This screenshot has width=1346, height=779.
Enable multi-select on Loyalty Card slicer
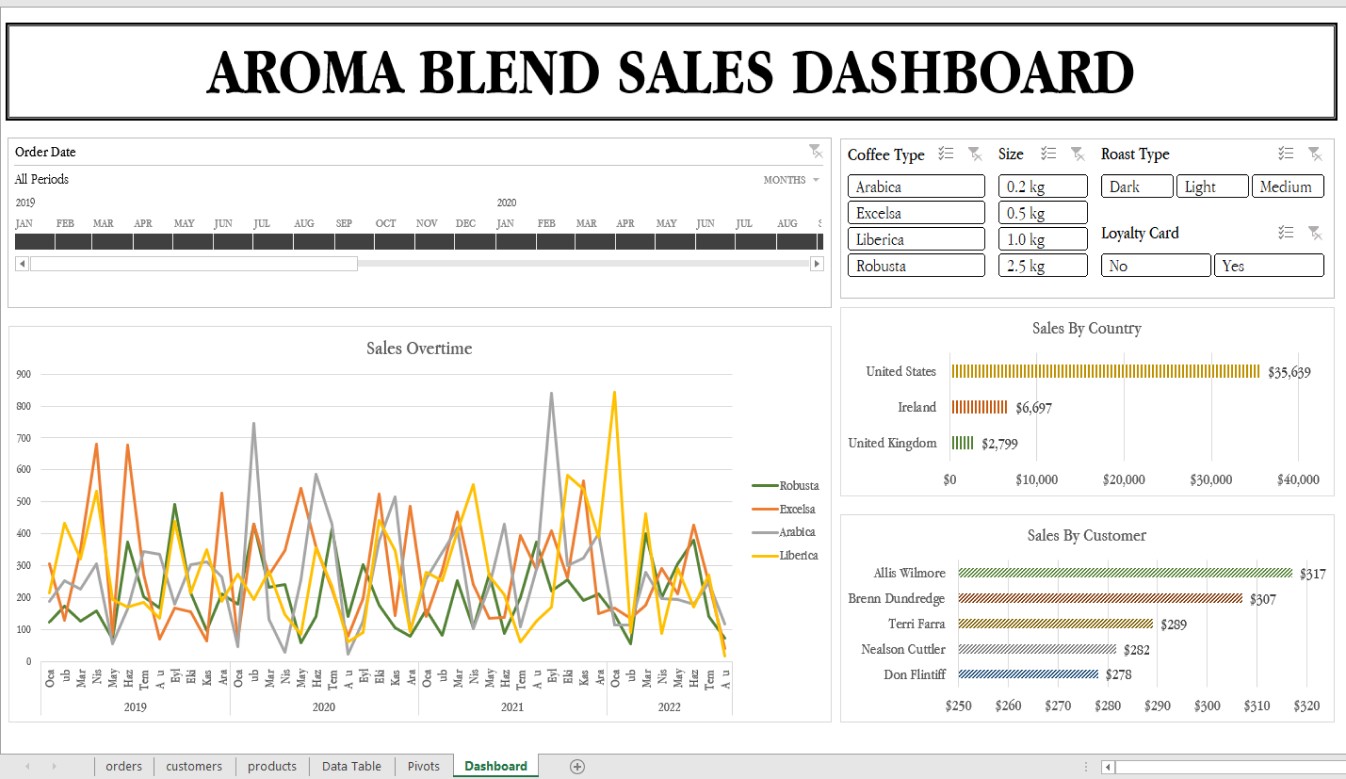pyautogui.click(x=1286, y=233)
